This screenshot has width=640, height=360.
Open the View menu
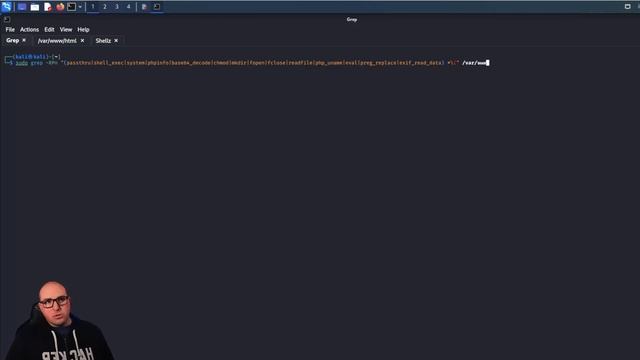[x=66, y=29]
